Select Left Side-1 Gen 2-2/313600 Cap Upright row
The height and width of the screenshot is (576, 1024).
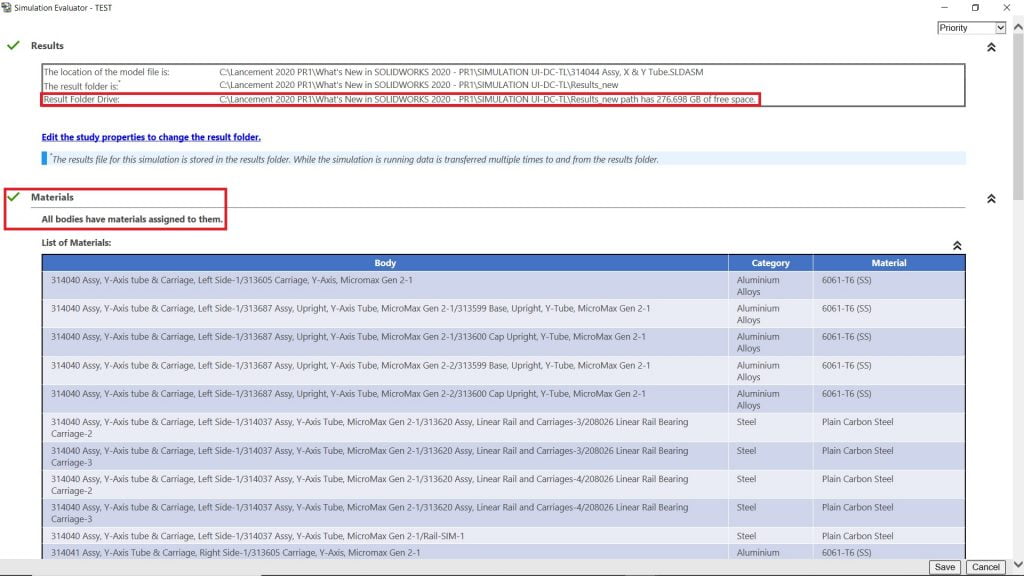pos(504,399)
